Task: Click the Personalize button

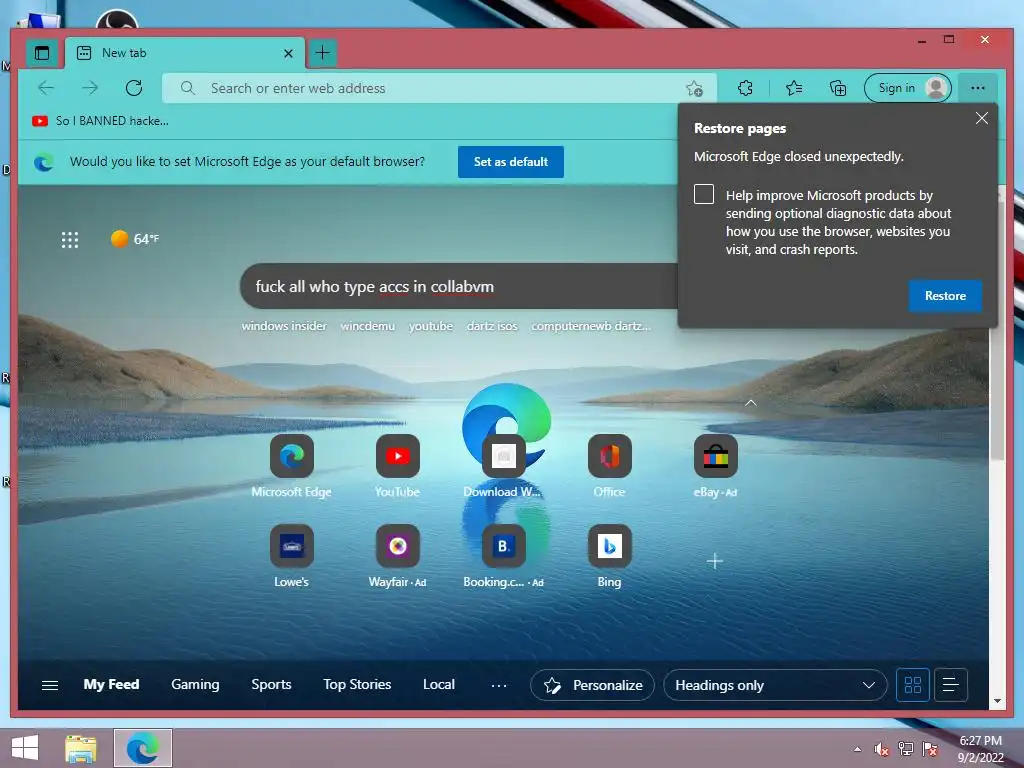Action: (x=592, y=685)
